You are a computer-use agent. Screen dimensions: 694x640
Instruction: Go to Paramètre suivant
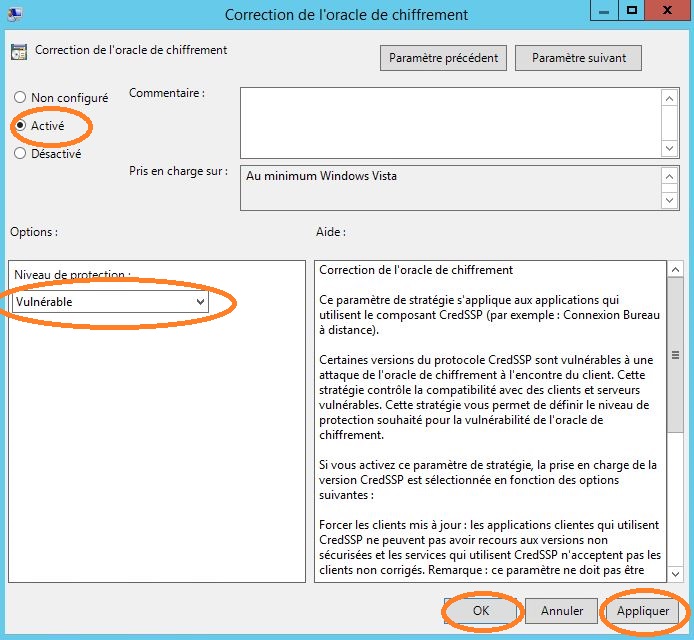[x=578, y=58]
